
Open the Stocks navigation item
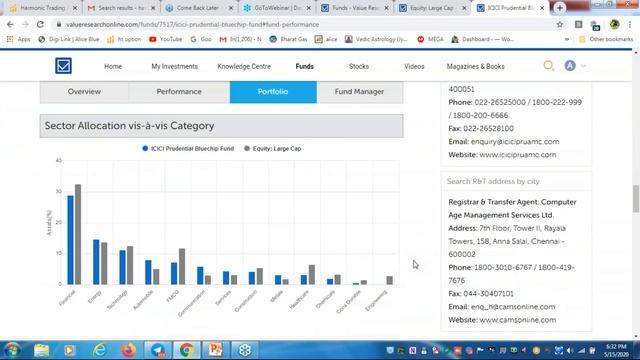point(359,66)
